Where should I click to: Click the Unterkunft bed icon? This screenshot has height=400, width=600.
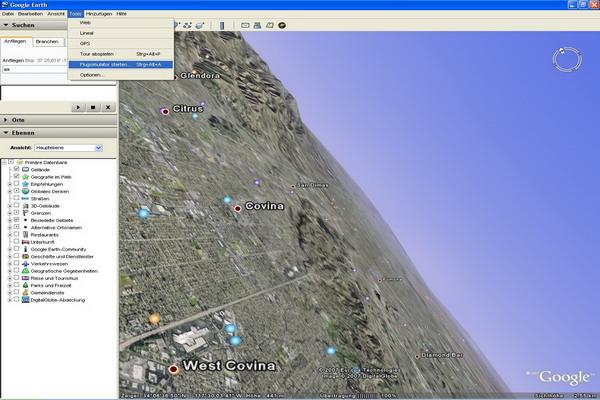(25, 242)
